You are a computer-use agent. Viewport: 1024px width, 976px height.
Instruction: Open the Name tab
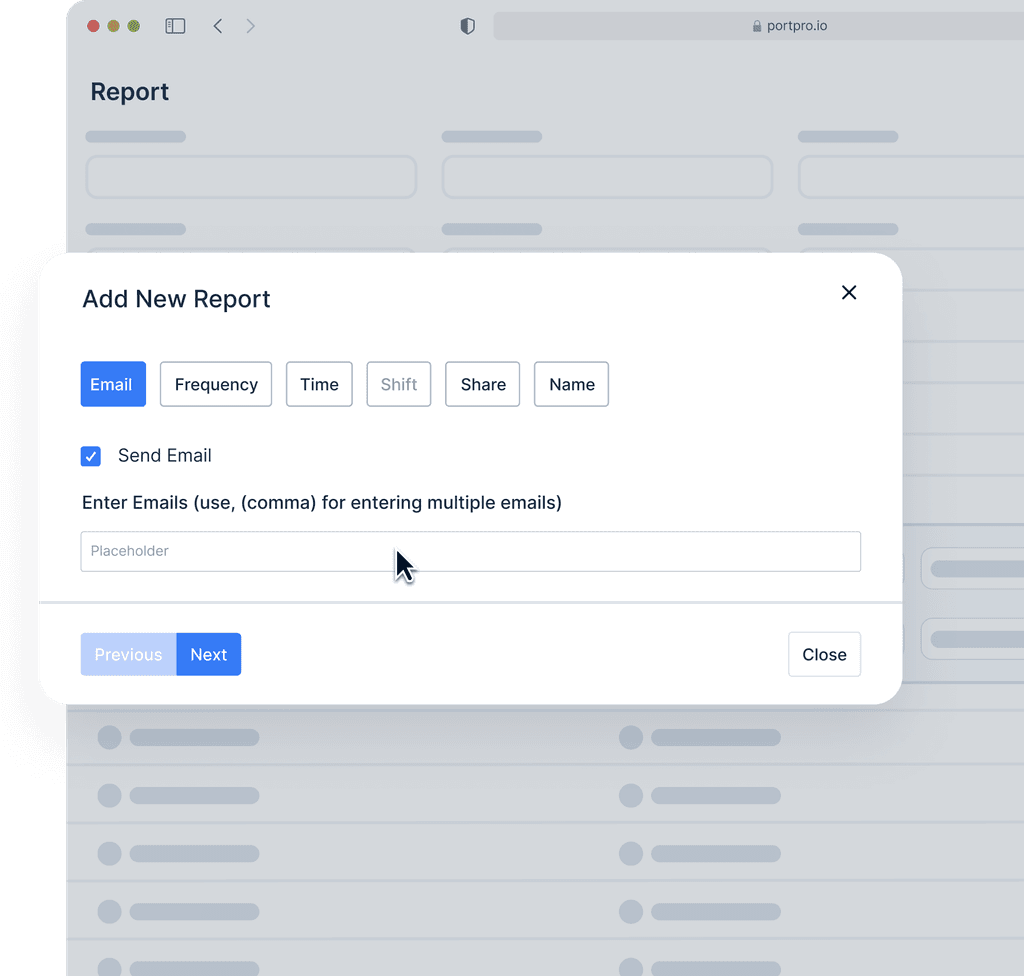(x=571, y=384)
